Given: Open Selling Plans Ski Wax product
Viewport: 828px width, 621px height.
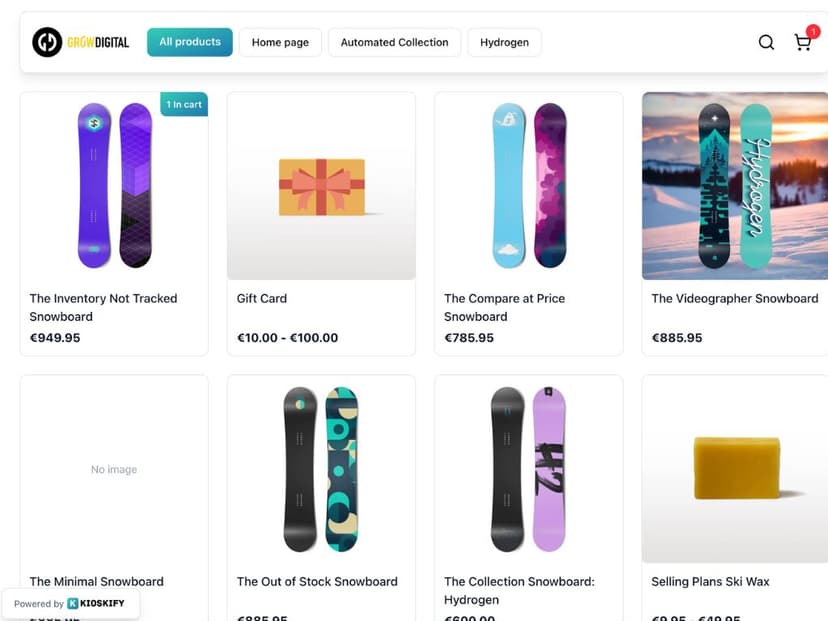Looking at the screenshot, I should click(710, 581).
